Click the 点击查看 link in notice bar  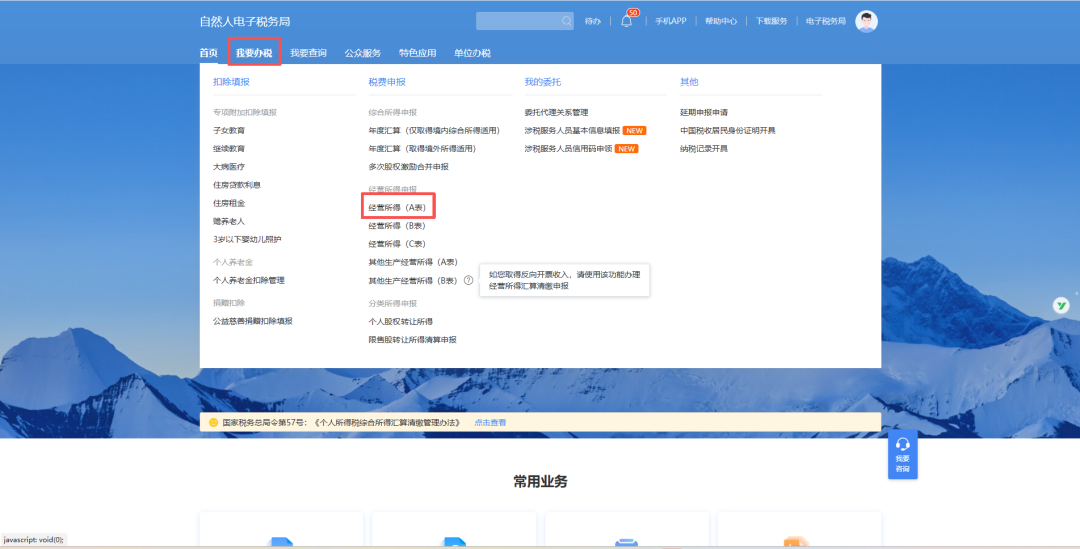click(490, 423)
